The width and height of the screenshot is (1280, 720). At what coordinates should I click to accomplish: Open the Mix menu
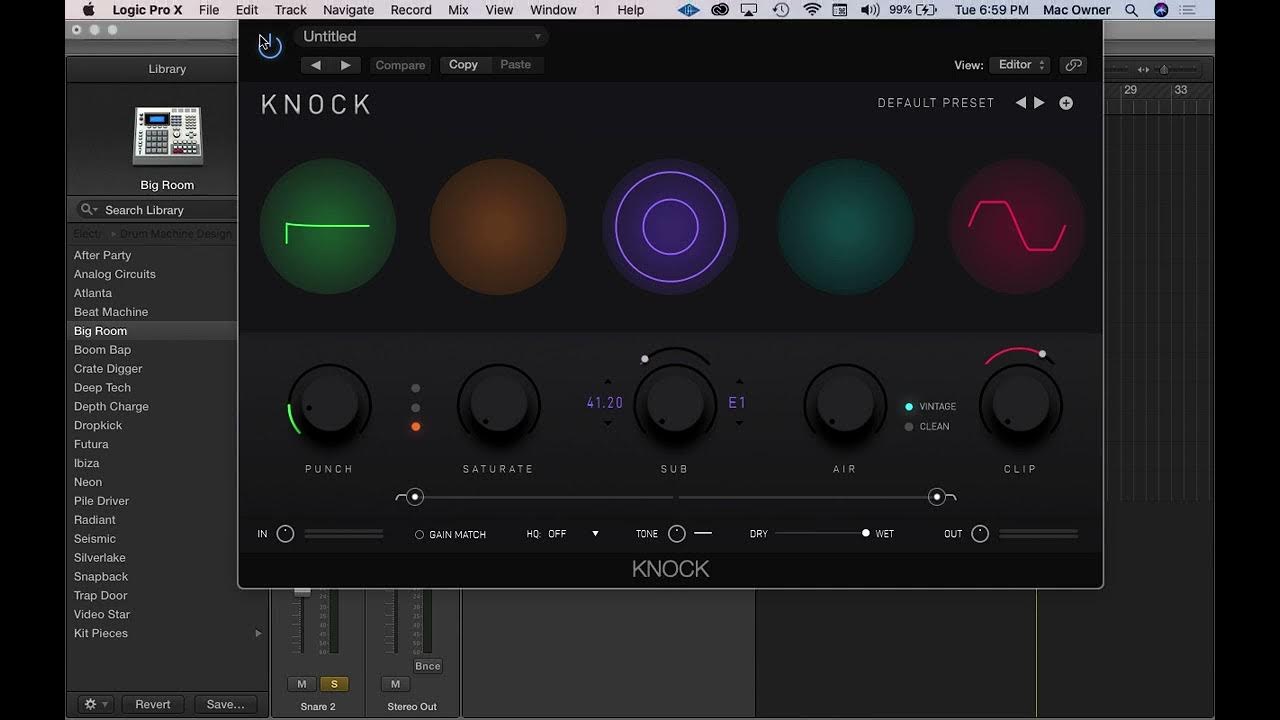click(x=458, y=10)
